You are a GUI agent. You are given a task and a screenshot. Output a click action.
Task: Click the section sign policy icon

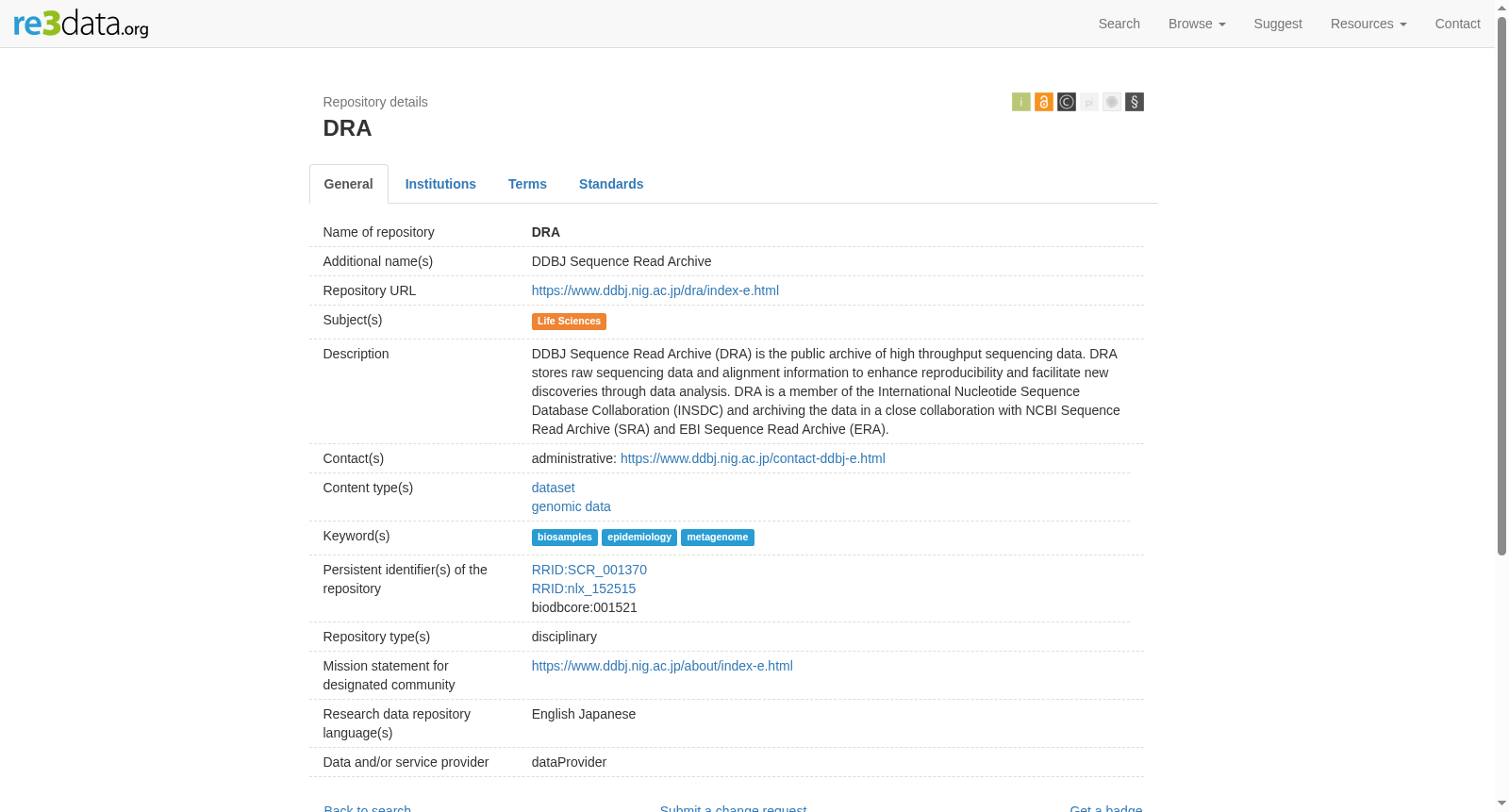click(1134, 102)
